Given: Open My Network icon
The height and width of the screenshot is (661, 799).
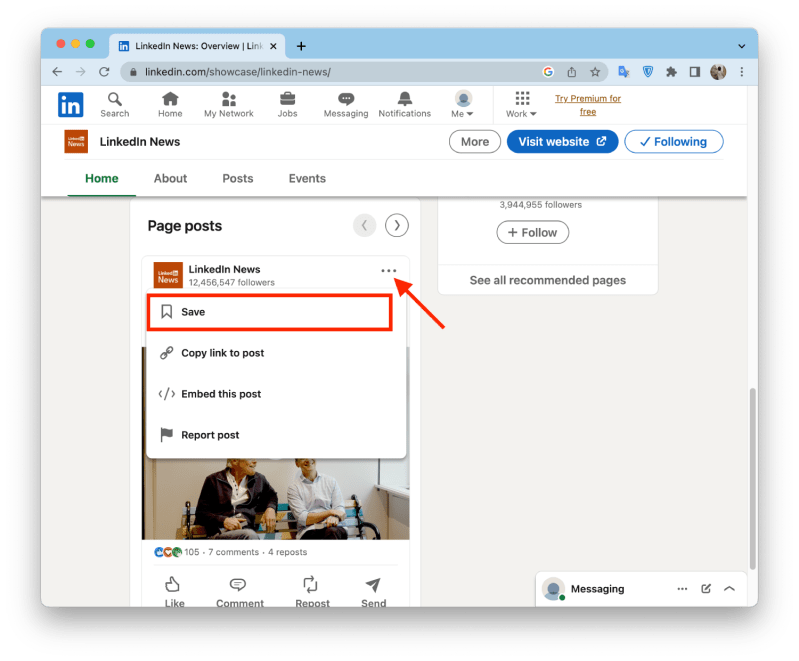Looking at the screenshot, I should [229, 105].
